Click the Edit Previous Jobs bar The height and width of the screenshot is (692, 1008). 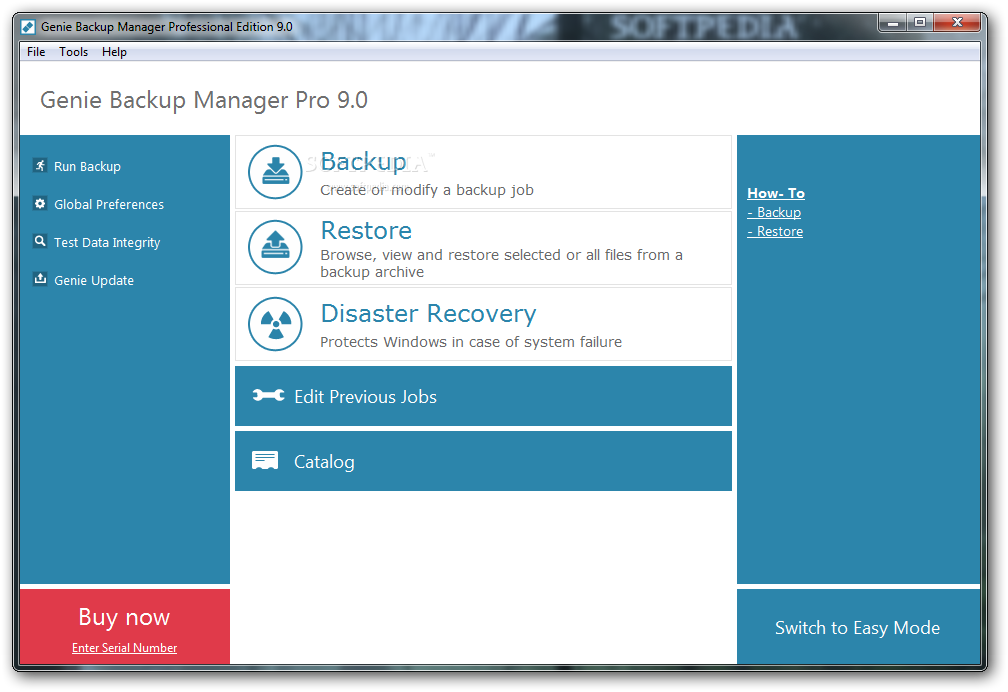point(483,396)
